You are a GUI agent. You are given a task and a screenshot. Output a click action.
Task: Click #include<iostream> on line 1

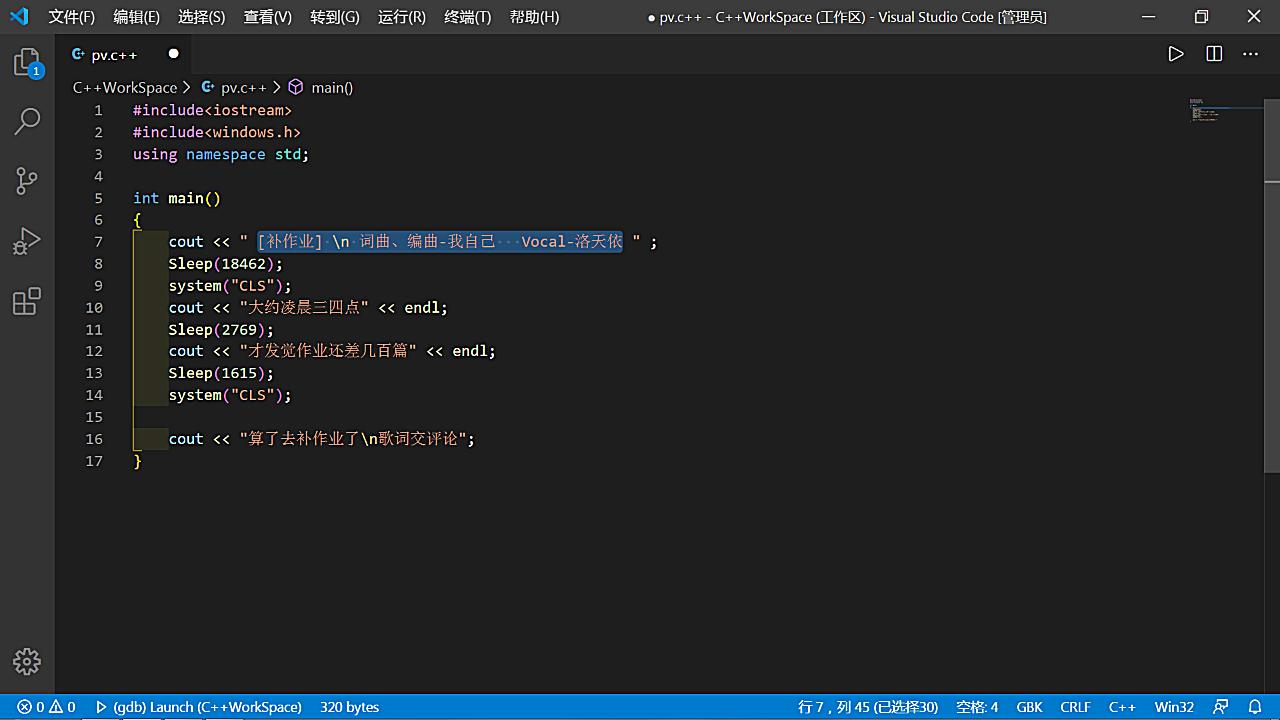[212, 110]
